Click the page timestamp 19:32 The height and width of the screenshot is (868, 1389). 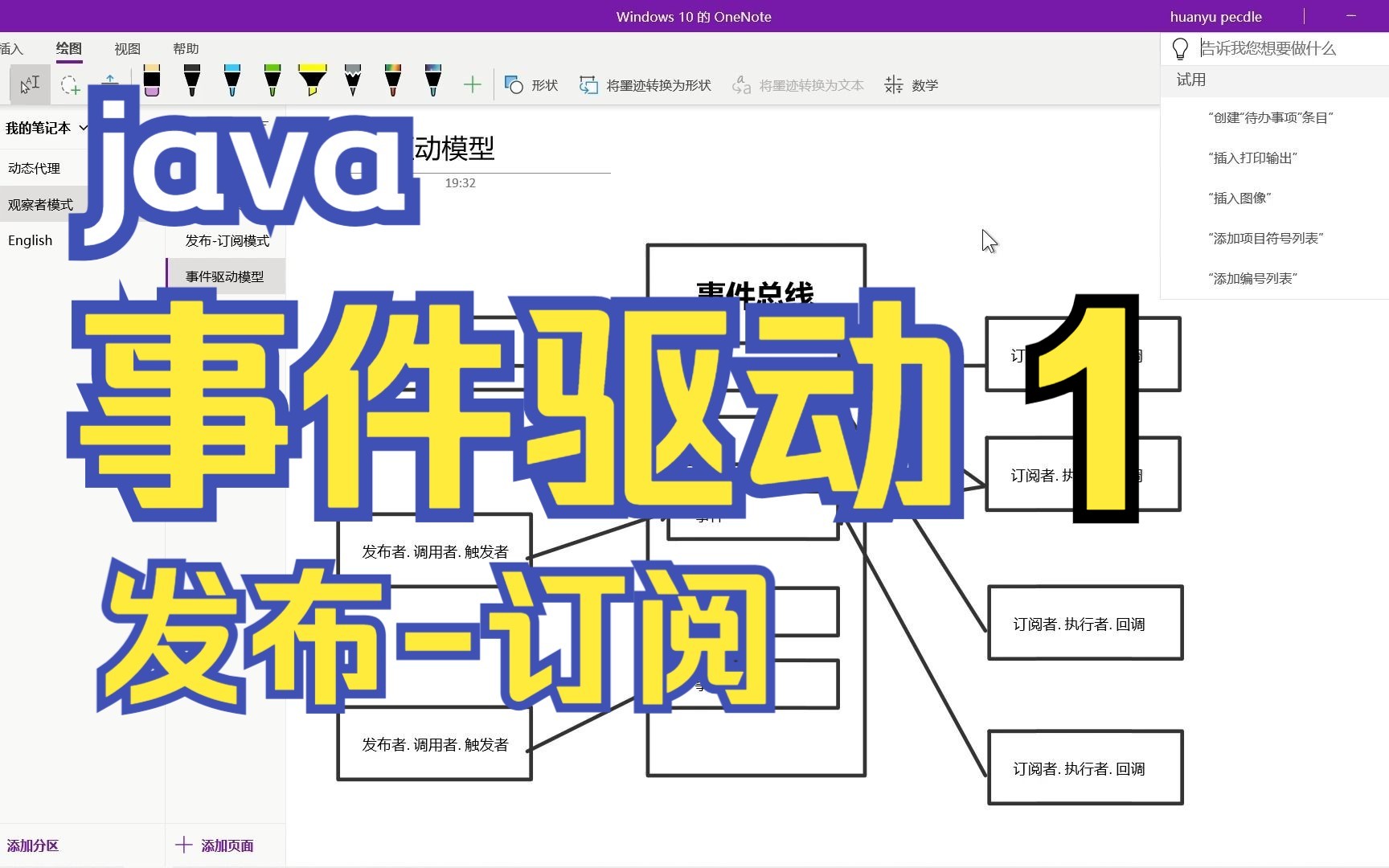click(460, 183)
